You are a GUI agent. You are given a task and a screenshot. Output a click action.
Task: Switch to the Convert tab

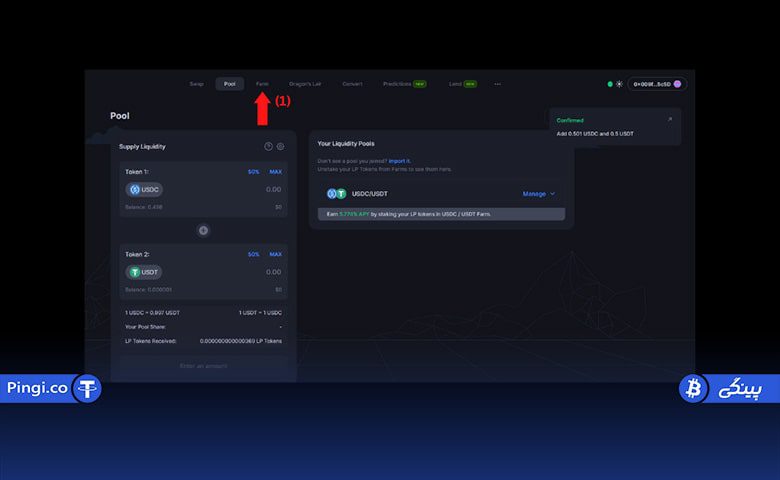pyautogui.click(x=352, y=84)
